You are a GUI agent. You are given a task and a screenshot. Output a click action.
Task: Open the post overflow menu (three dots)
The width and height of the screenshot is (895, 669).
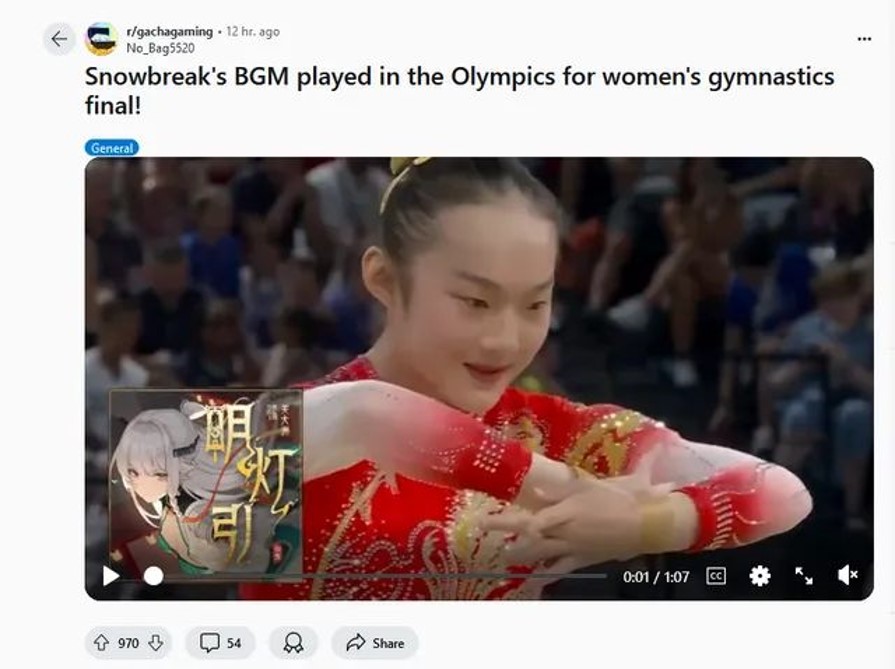tap(864, 39)
